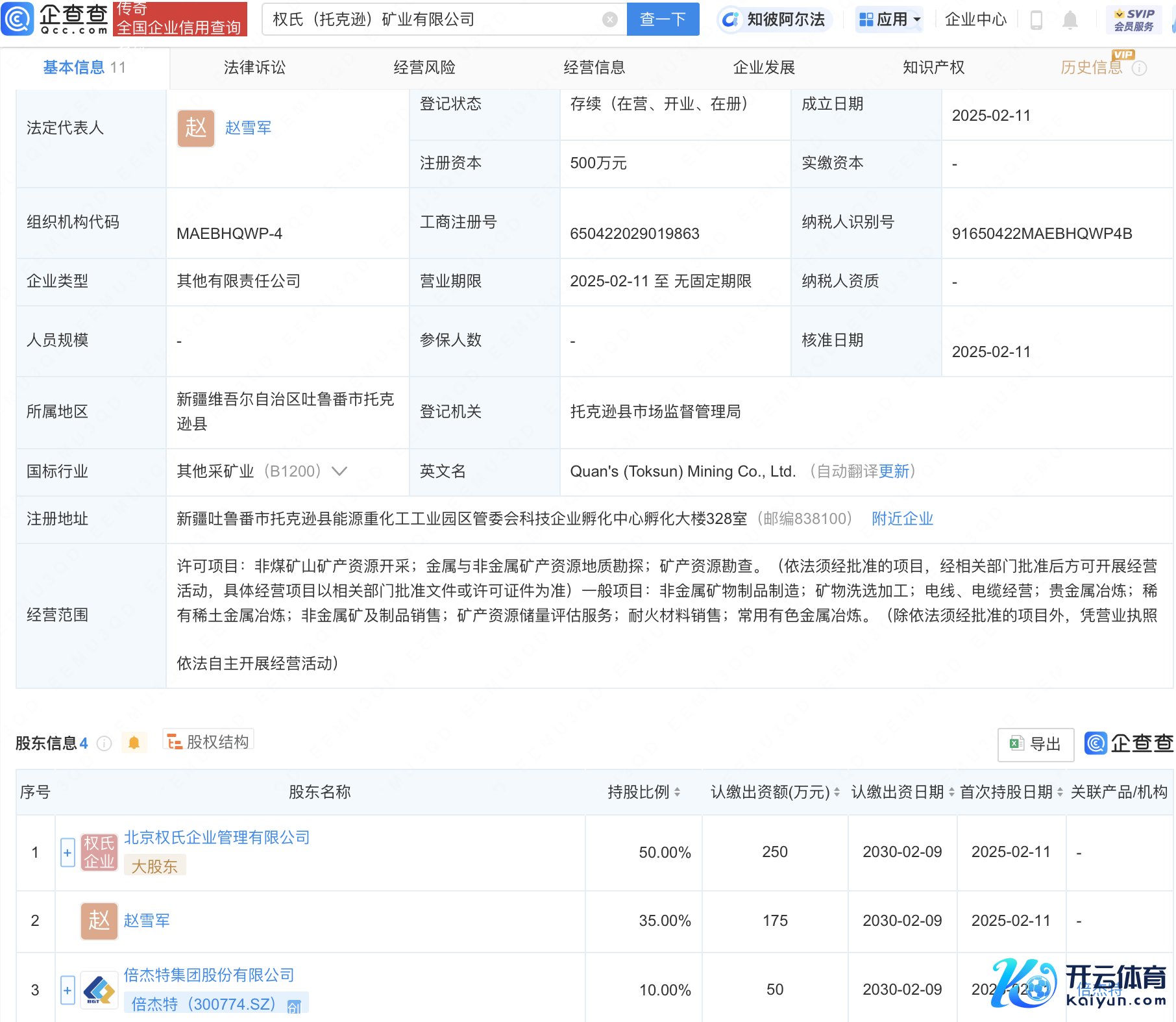Switch to the 经营风险 tab
The height and width of the screenshot is (1022, 1176).
pyautogui.click(x=424, y=68)
